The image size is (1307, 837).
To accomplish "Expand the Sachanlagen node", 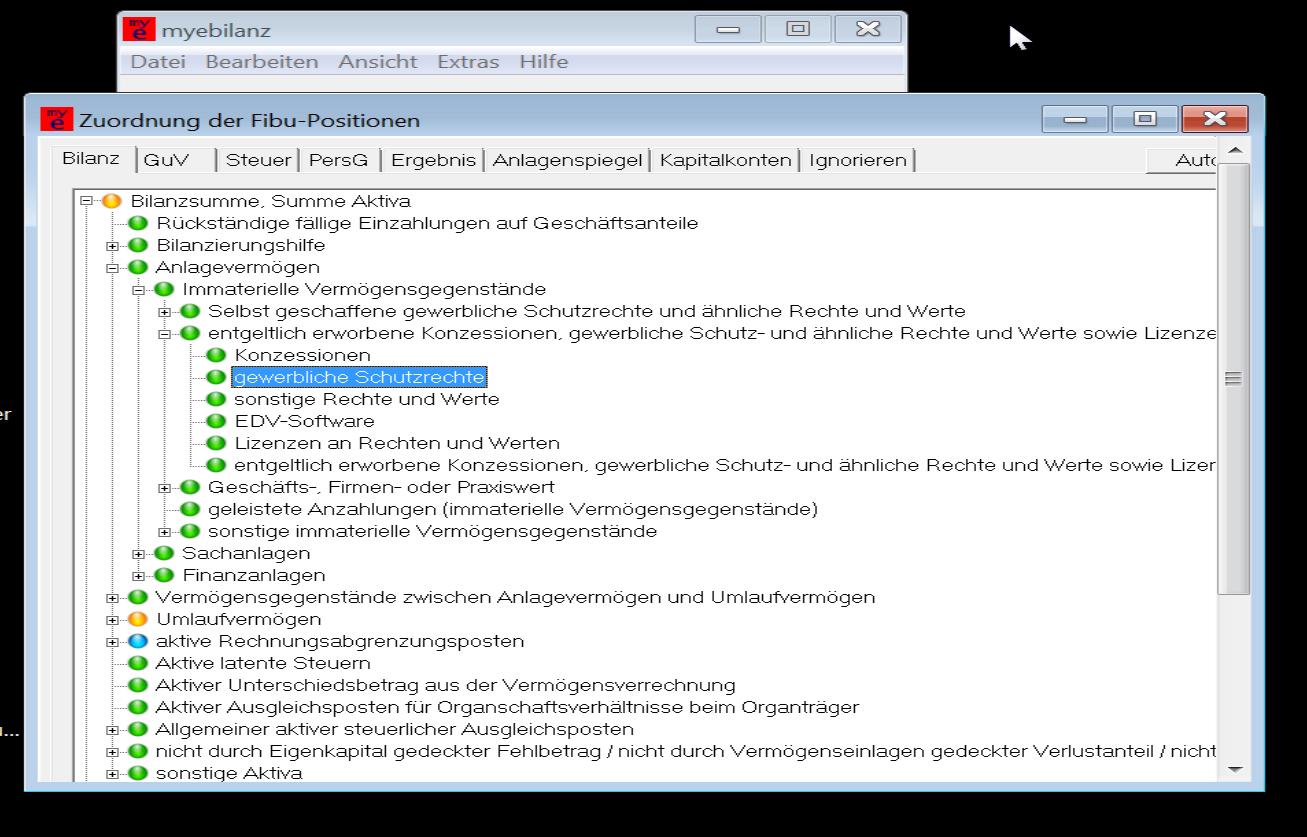I will [x=139, y=554].
